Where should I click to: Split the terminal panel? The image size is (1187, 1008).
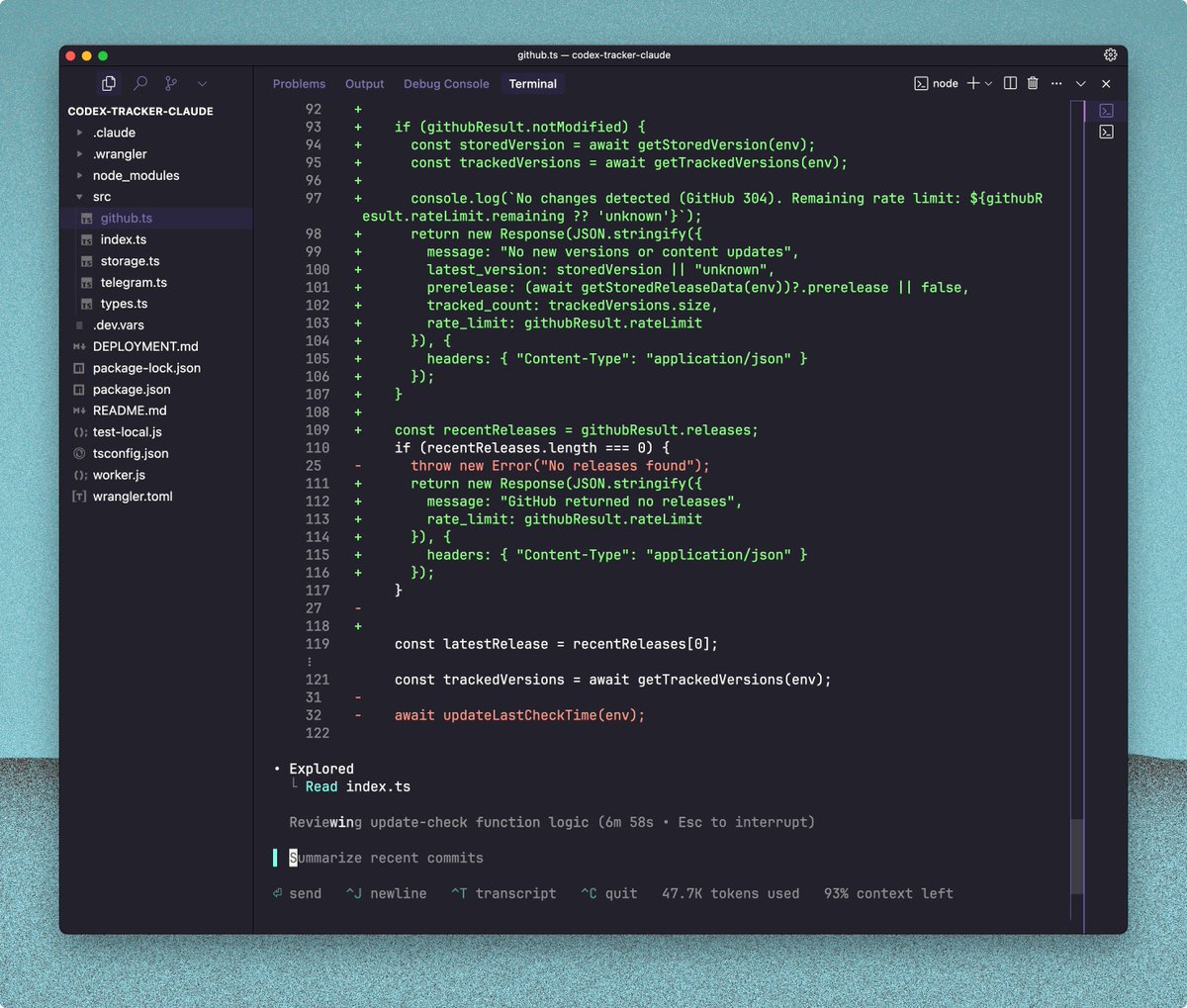1010,84
